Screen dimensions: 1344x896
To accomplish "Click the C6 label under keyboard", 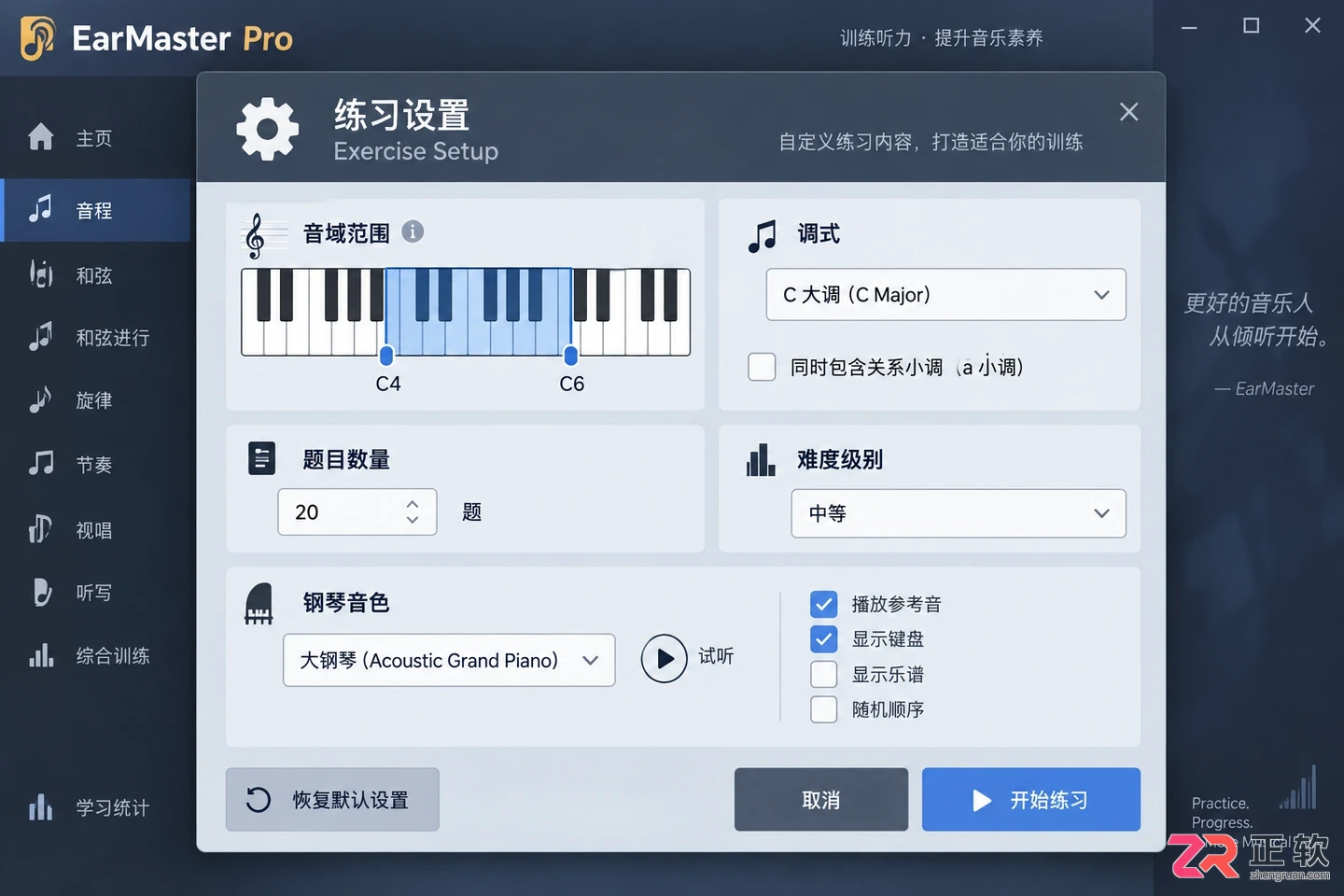I will click(x=572, y=384).
